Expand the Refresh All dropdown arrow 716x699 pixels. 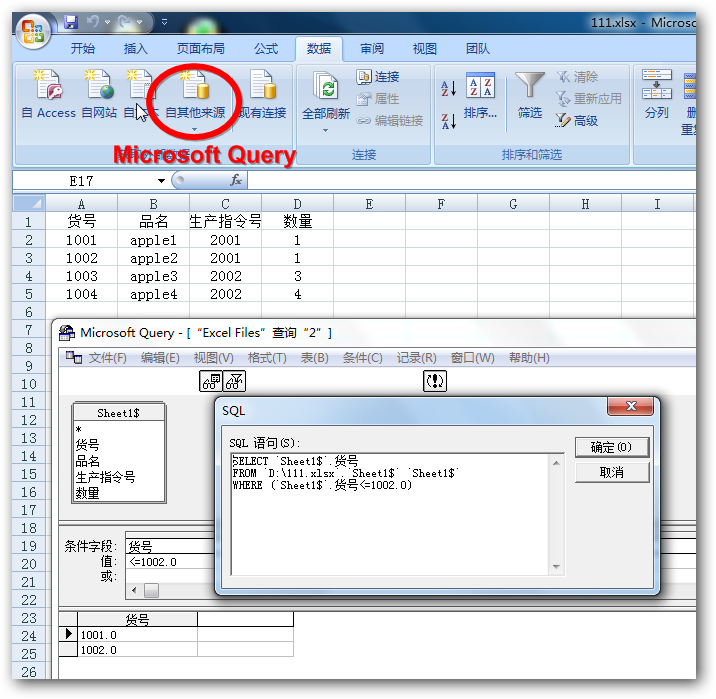pos(326,131)
